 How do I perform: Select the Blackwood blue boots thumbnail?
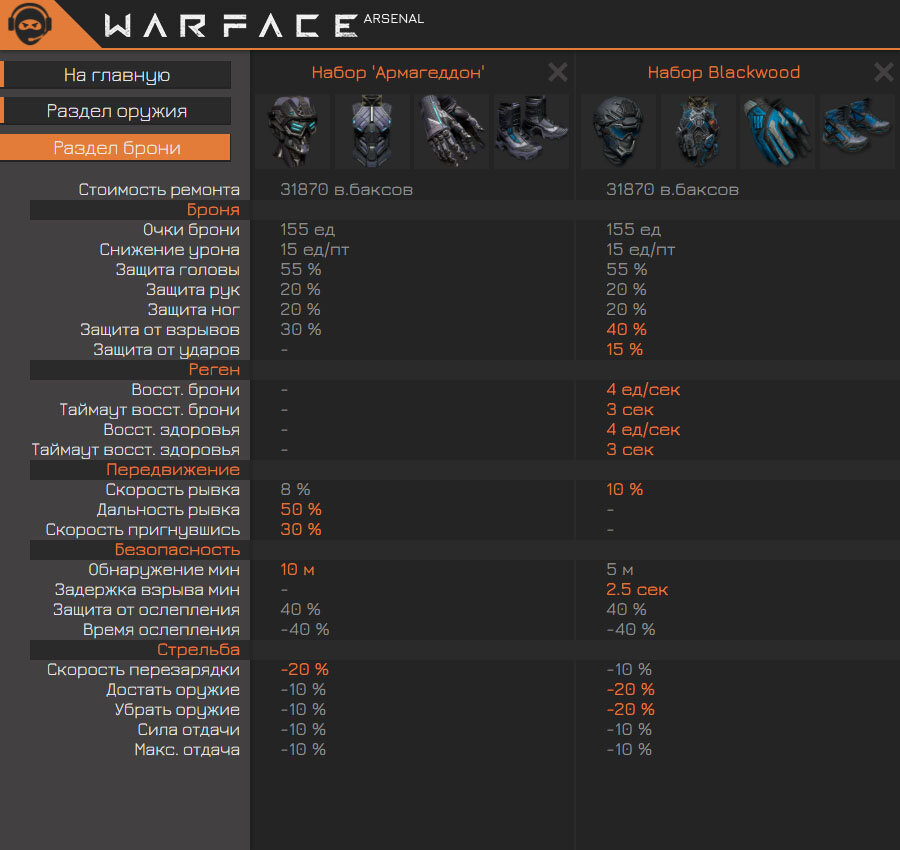(858, 131)
